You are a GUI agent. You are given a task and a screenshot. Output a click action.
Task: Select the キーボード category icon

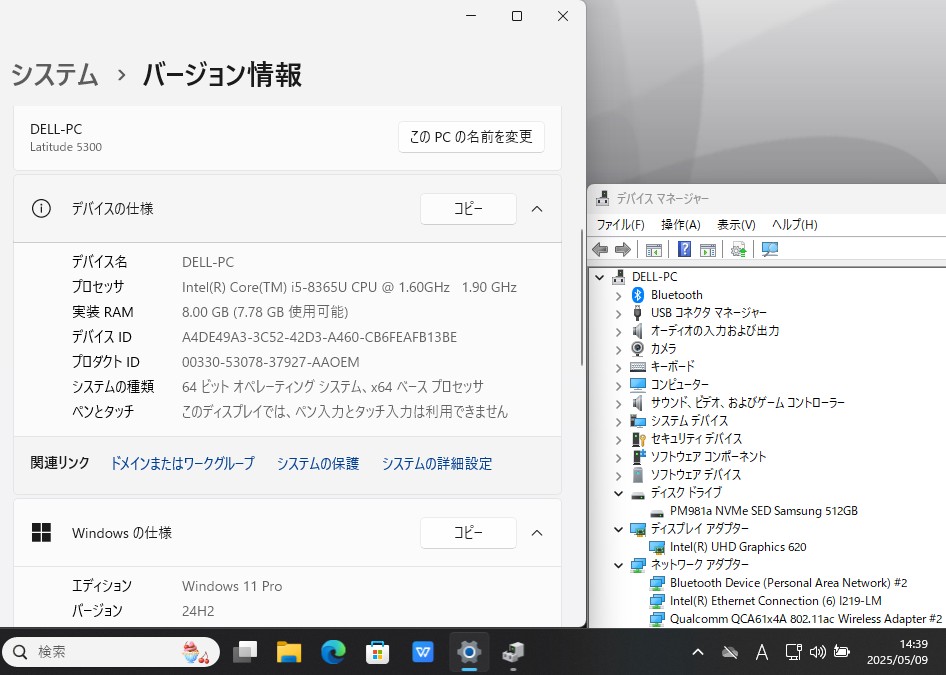[x=638, y=366]
